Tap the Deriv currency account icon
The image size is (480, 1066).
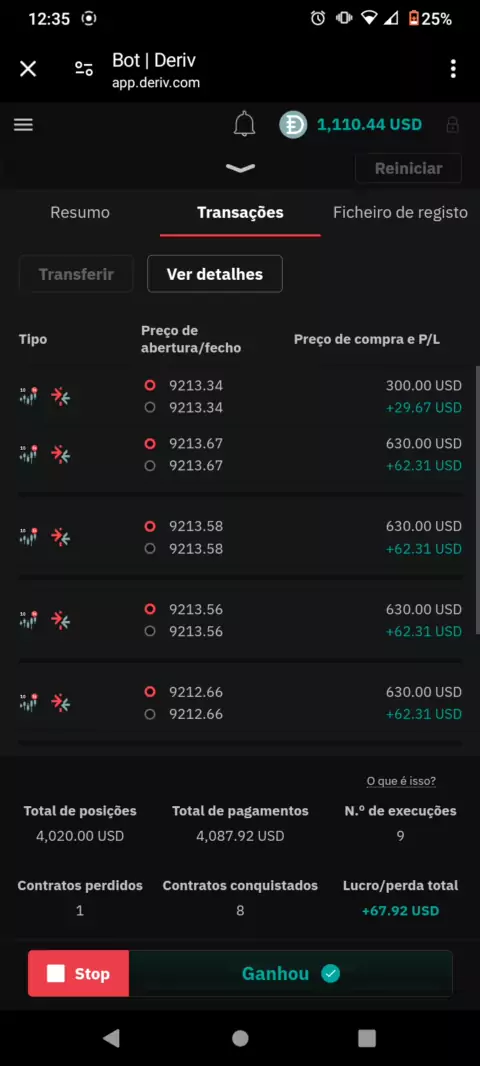coord(293,125)
